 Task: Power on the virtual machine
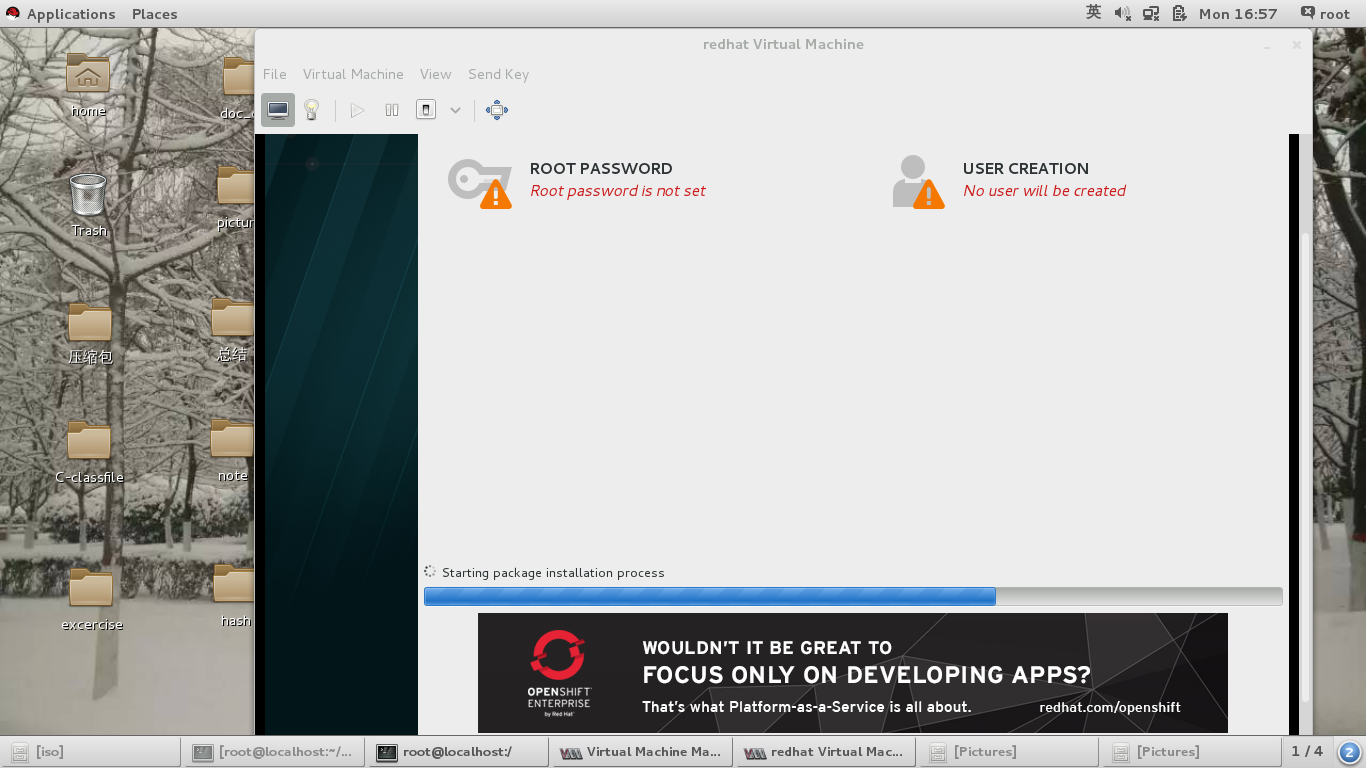coord(357,110)
